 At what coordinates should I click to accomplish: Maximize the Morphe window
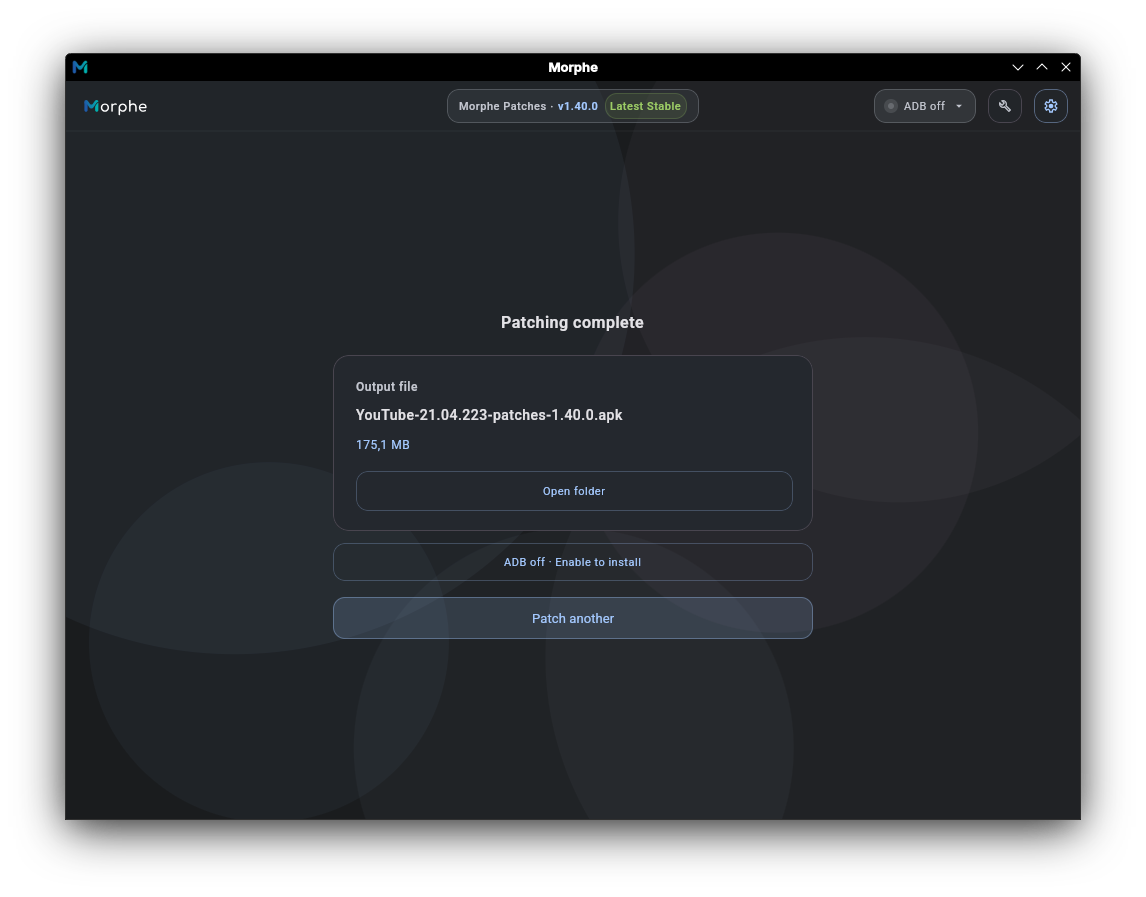(1041, 67)
